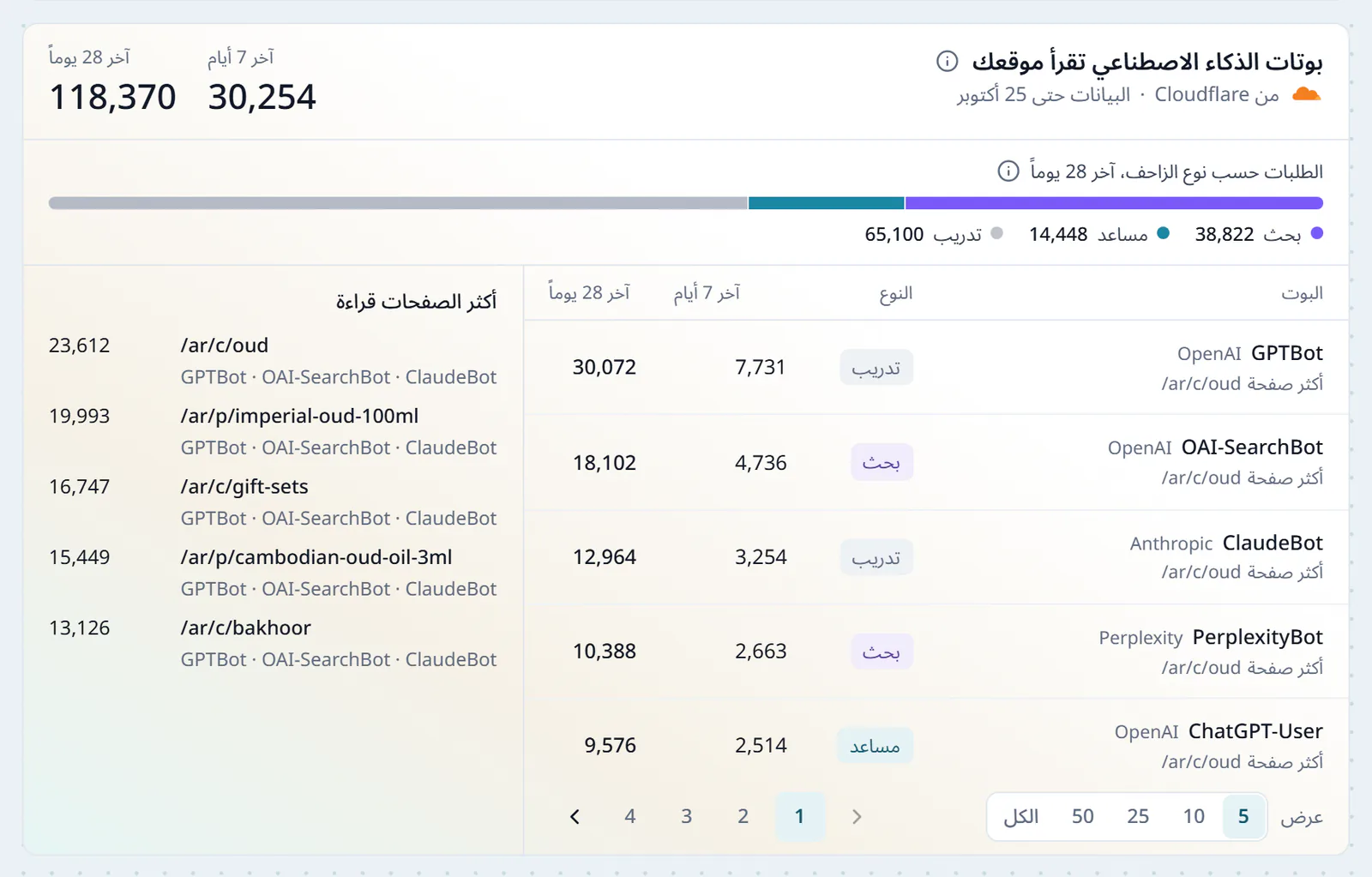
Task: Click the teal assistant segment of the bar
Action: (827, 203)
